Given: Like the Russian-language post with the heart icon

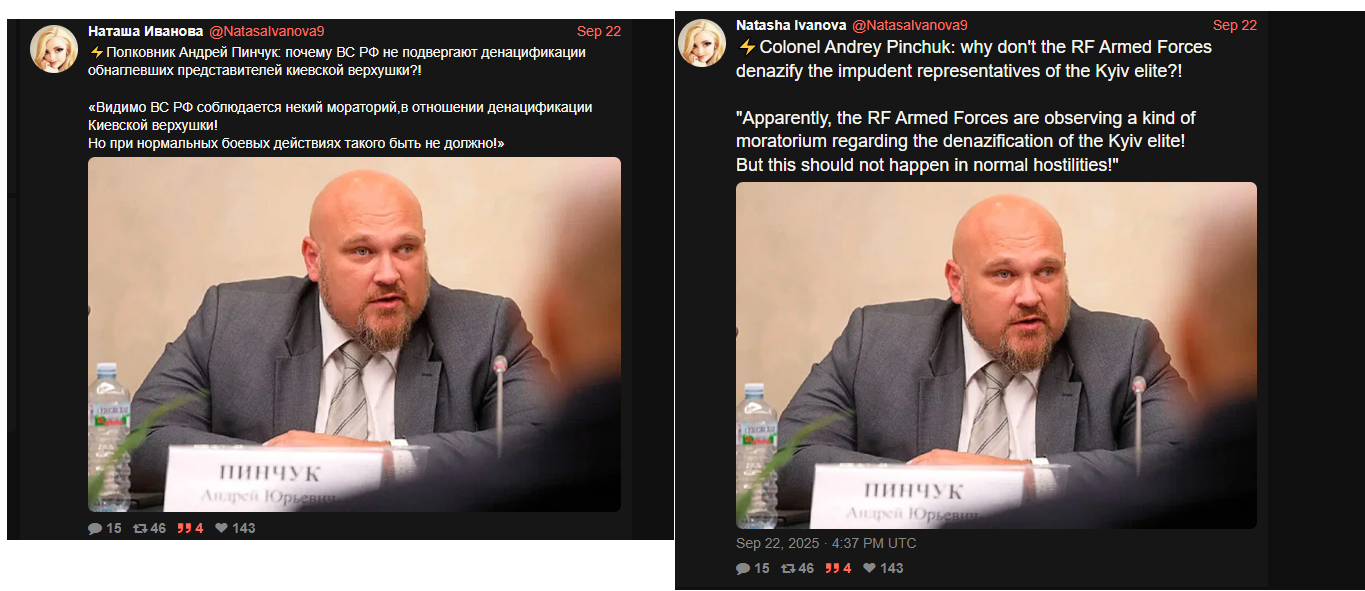Looking at the screenshot, I should (222, 528).
